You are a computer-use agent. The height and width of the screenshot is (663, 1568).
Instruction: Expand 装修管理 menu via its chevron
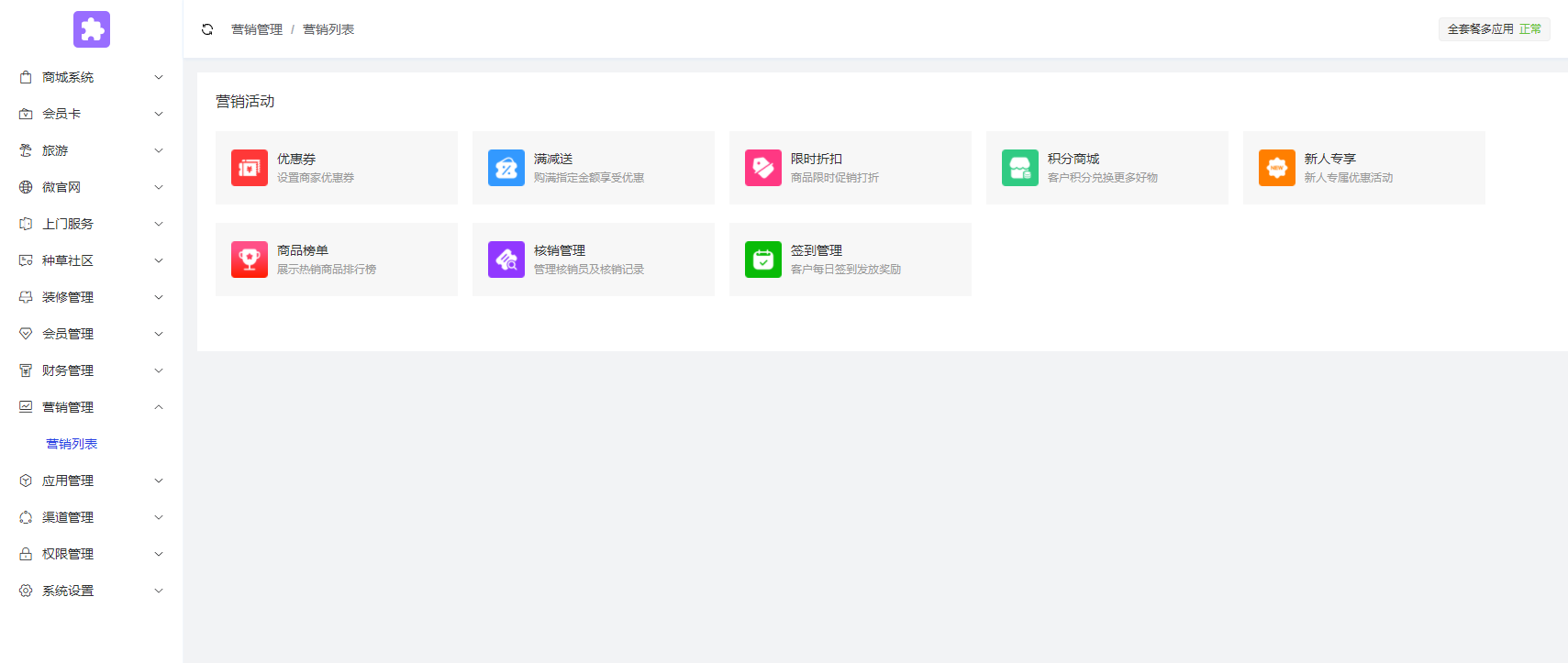click(159, 297)
